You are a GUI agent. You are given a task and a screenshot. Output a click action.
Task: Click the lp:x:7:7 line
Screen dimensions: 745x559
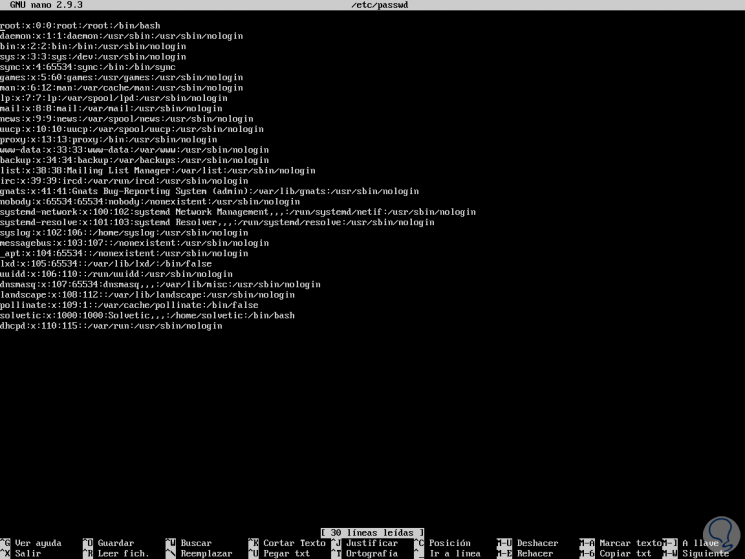[114, 98]
